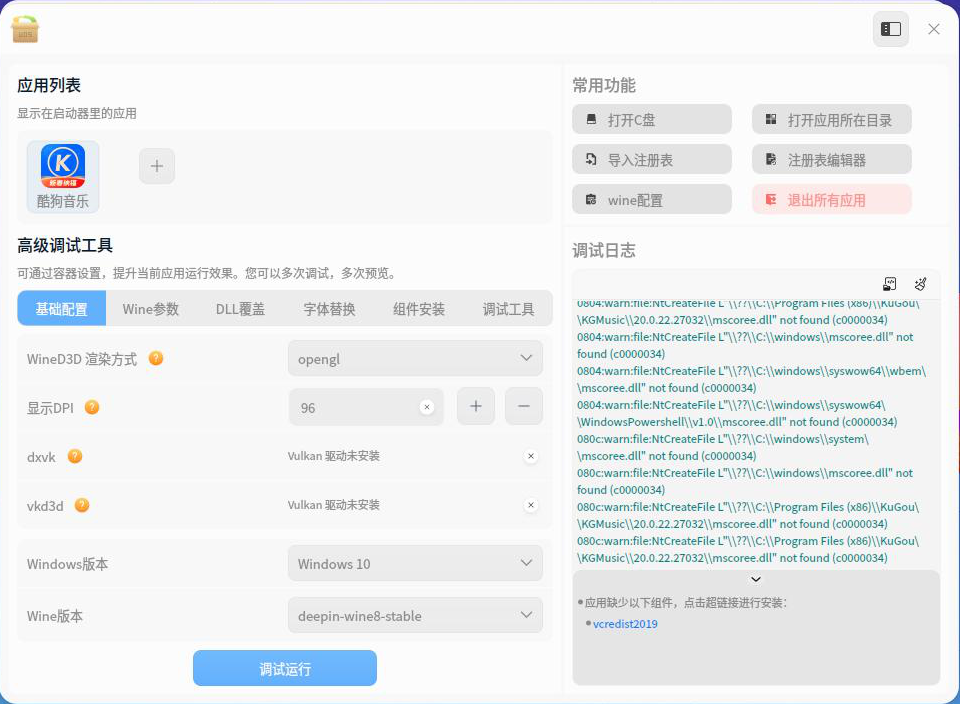Click the Windows版本 label

click(x=67, y=564)
